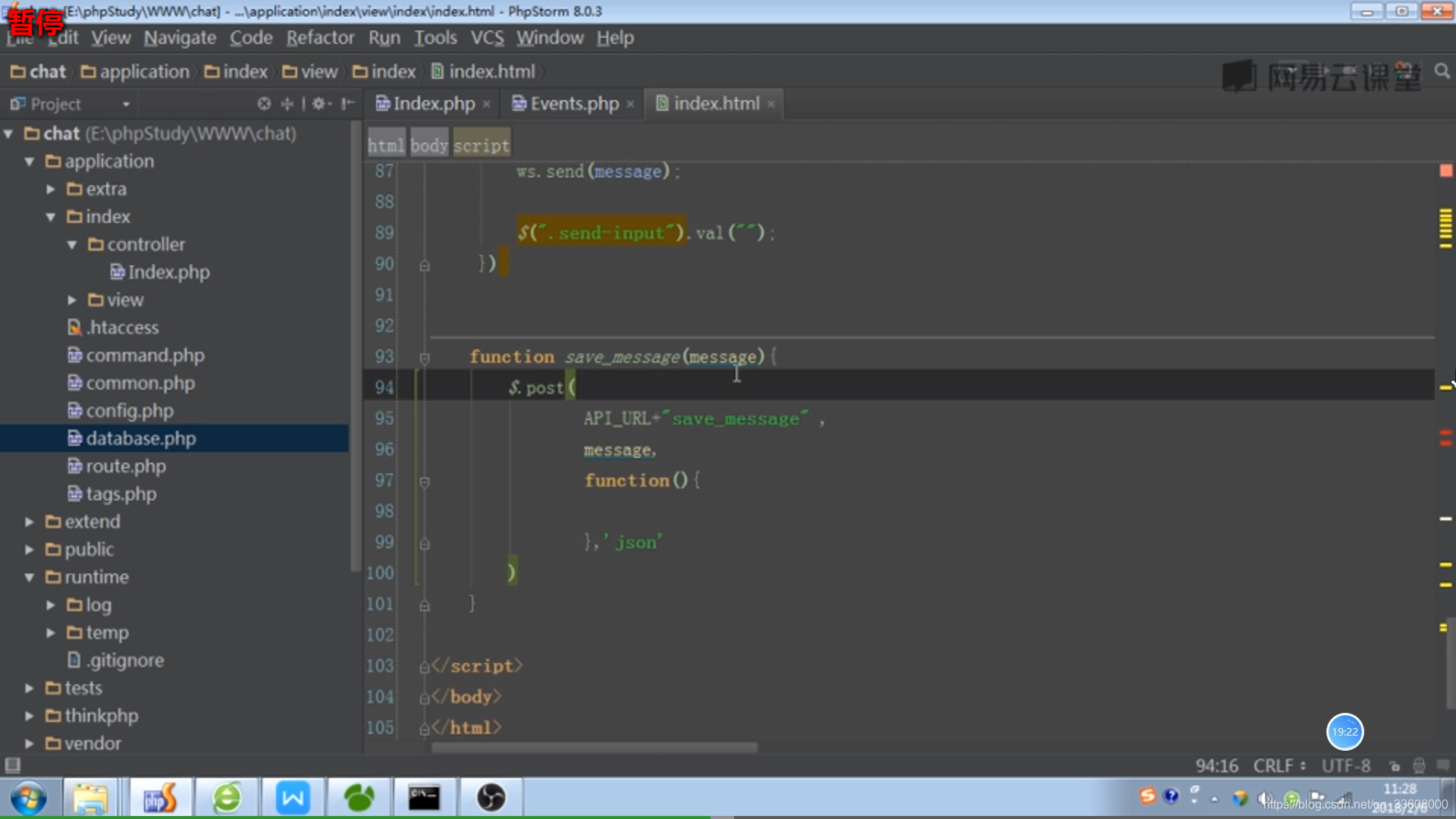The image size is (1456, 819).
Task: Select the VCS menu option
Action: [486, 37]
